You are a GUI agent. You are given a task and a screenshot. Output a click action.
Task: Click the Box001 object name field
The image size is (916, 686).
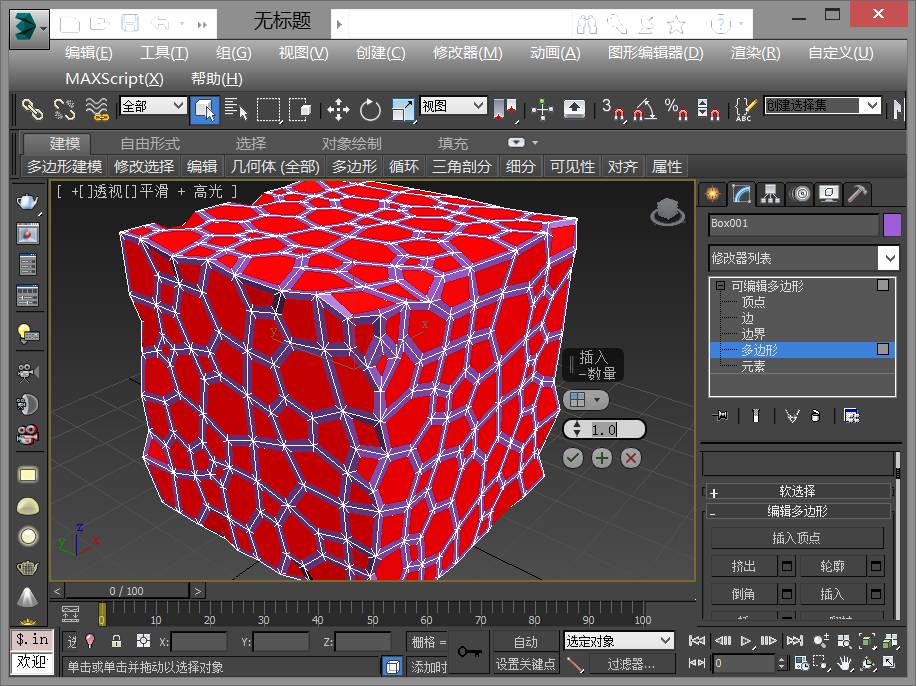pos(793,225)
